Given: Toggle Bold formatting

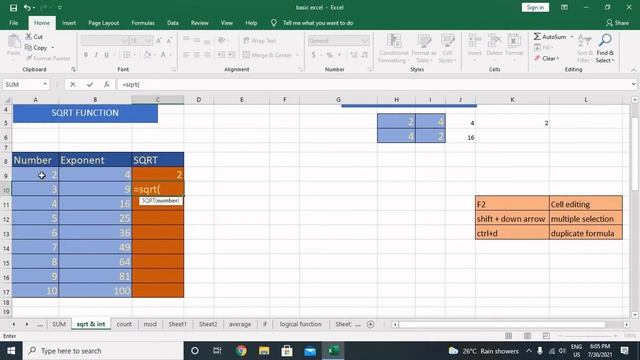Looking at the screenshot, I should pyautogui.click(x=86, y=55).
